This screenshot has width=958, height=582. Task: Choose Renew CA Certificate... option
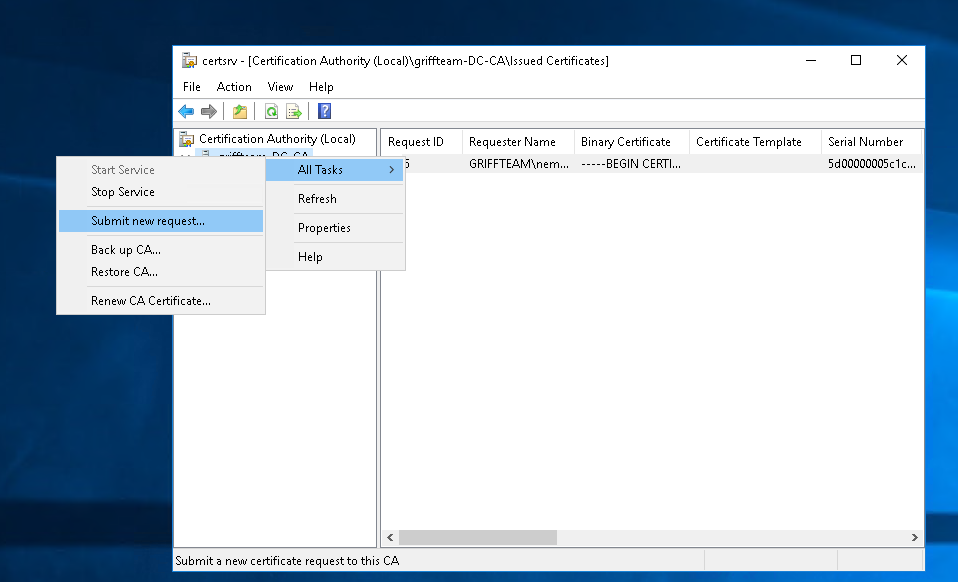pyautogui.click(x=151, y=301)
